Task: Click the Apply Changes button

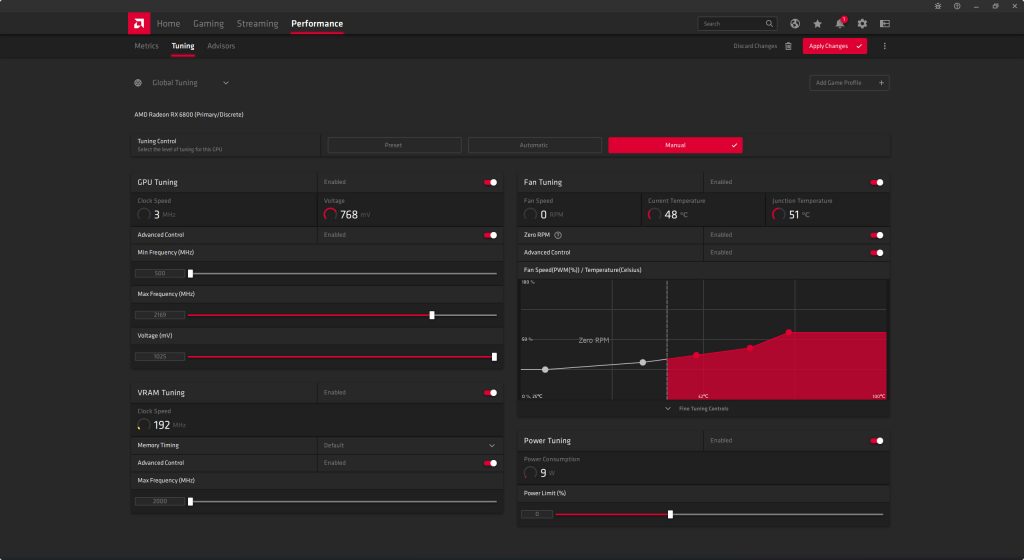Action: coord(834,46)
